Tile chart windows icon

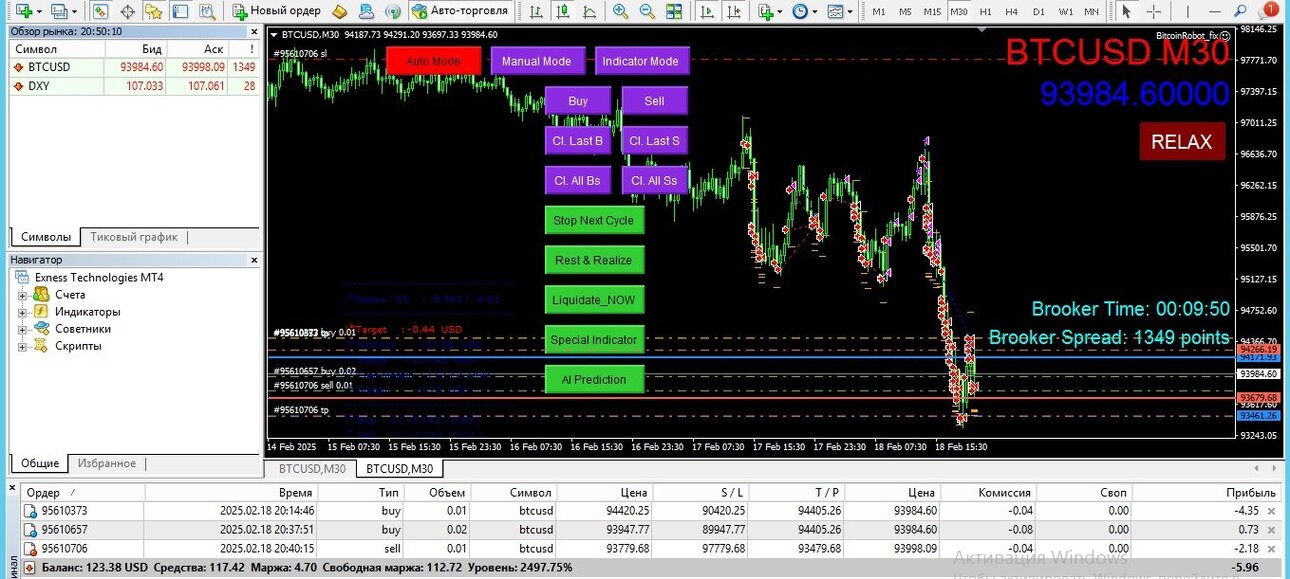point(674,11)
